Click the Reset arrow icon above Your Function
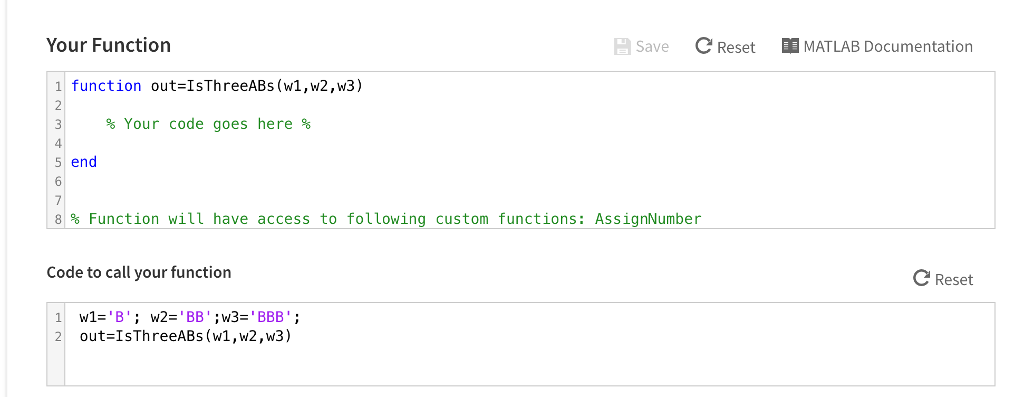 (x=703, y=46)
